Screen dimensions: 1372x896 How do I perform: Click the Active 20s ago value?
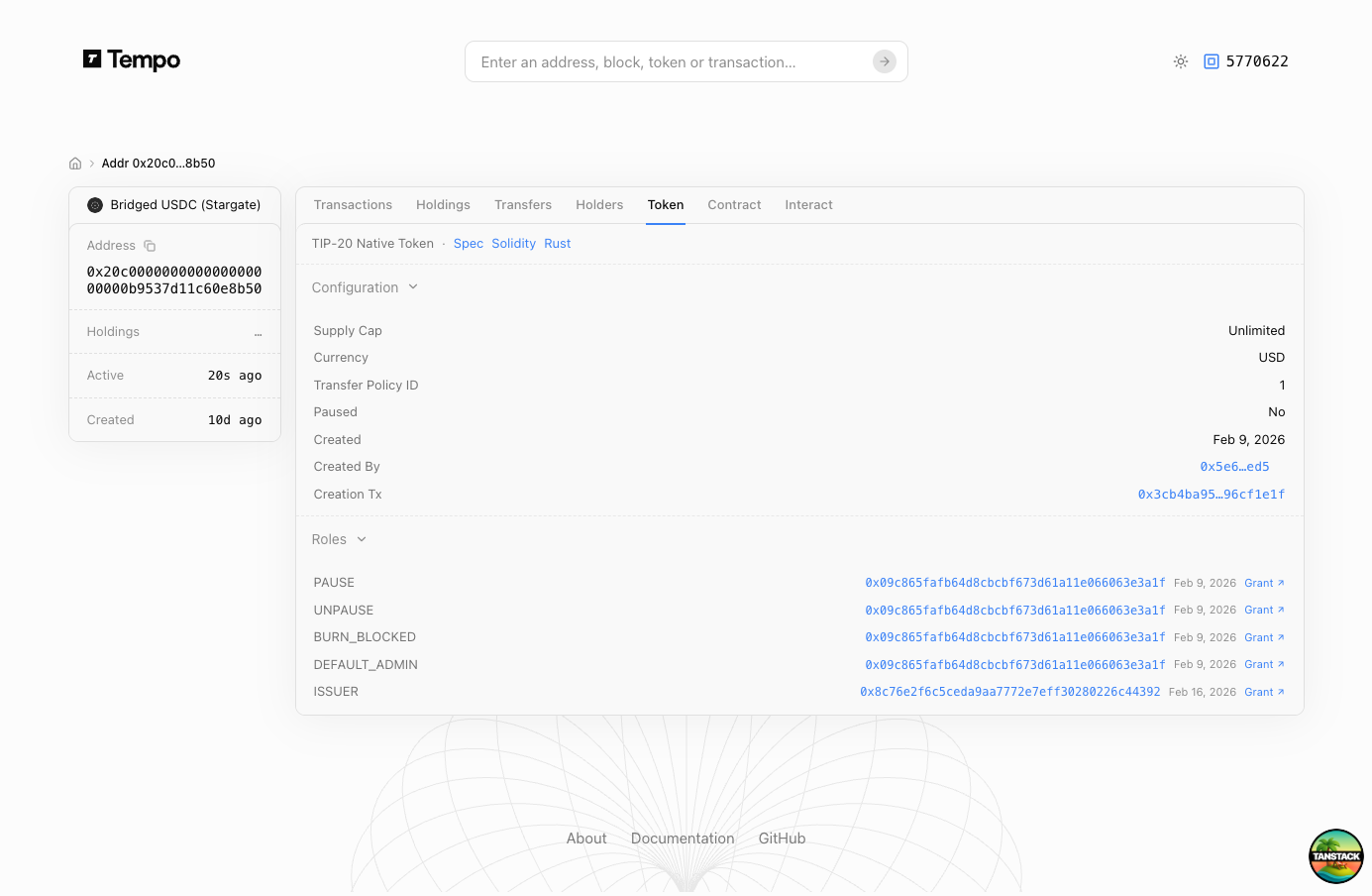click(235, 376)
